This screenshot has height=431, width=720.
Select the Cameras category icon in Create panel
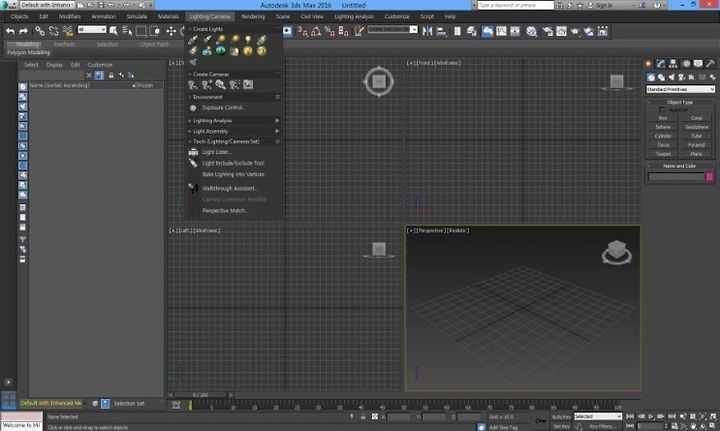[681, 77]
